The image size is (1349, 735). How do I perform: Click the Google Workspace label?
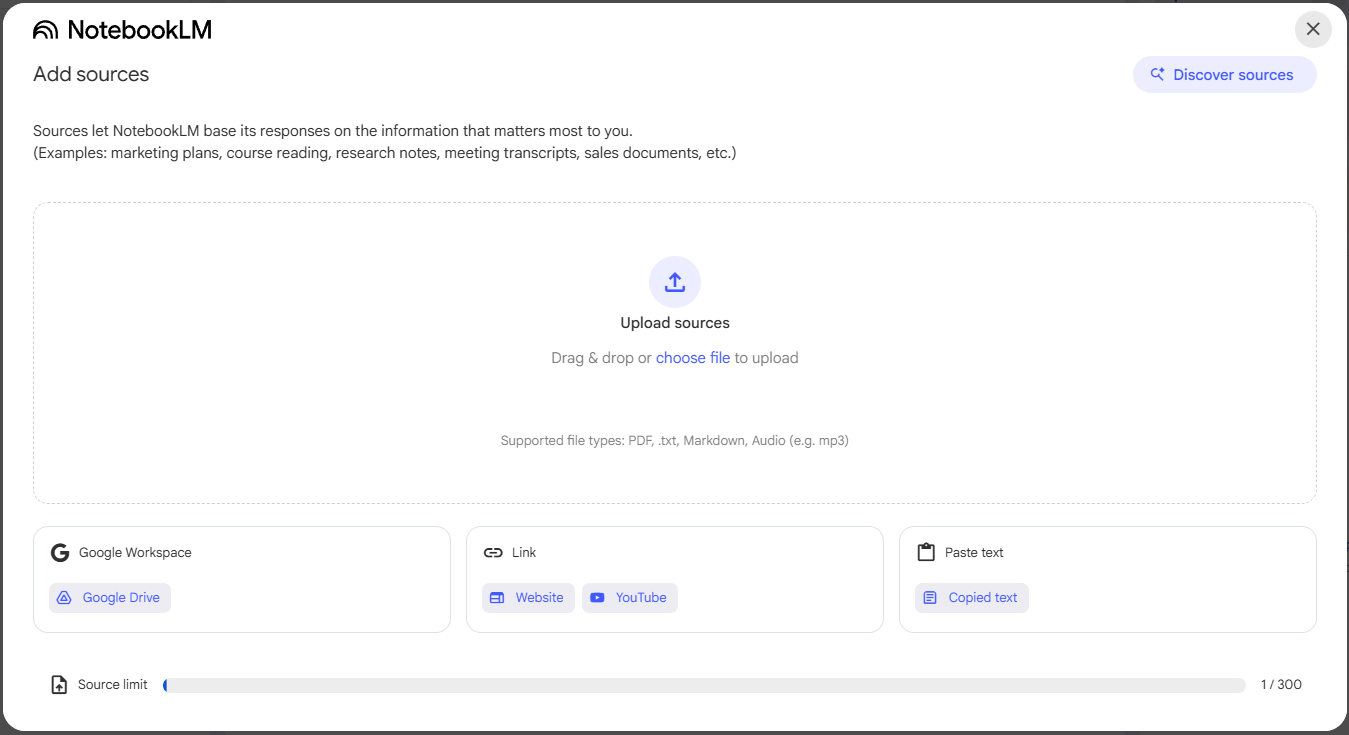[135, 553]
